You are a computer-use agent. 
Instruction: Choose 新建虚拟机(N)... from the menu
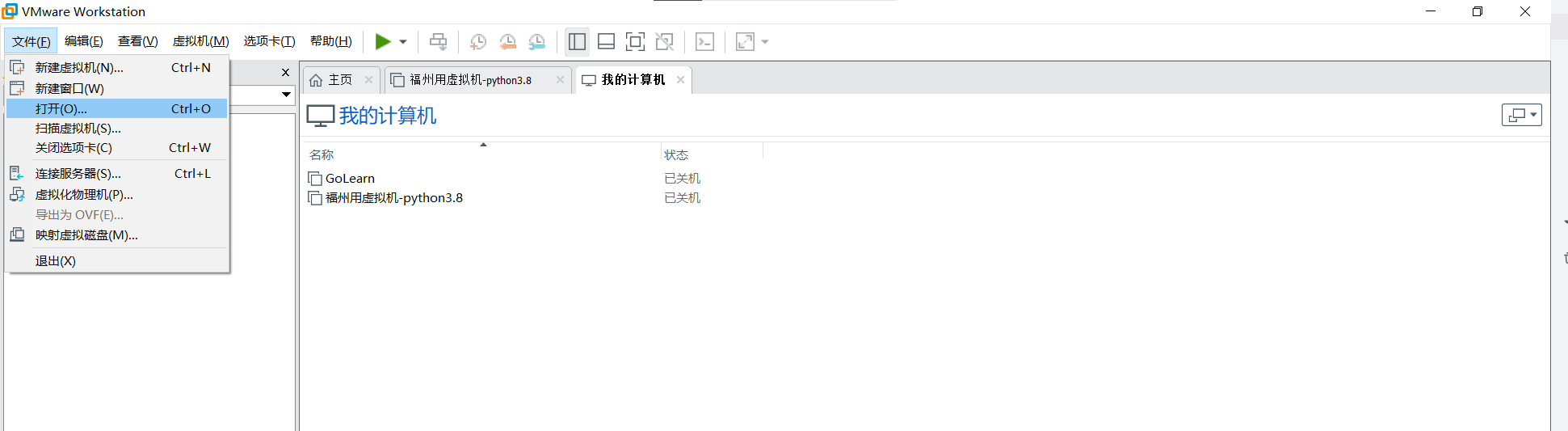[x=117, y=68]
